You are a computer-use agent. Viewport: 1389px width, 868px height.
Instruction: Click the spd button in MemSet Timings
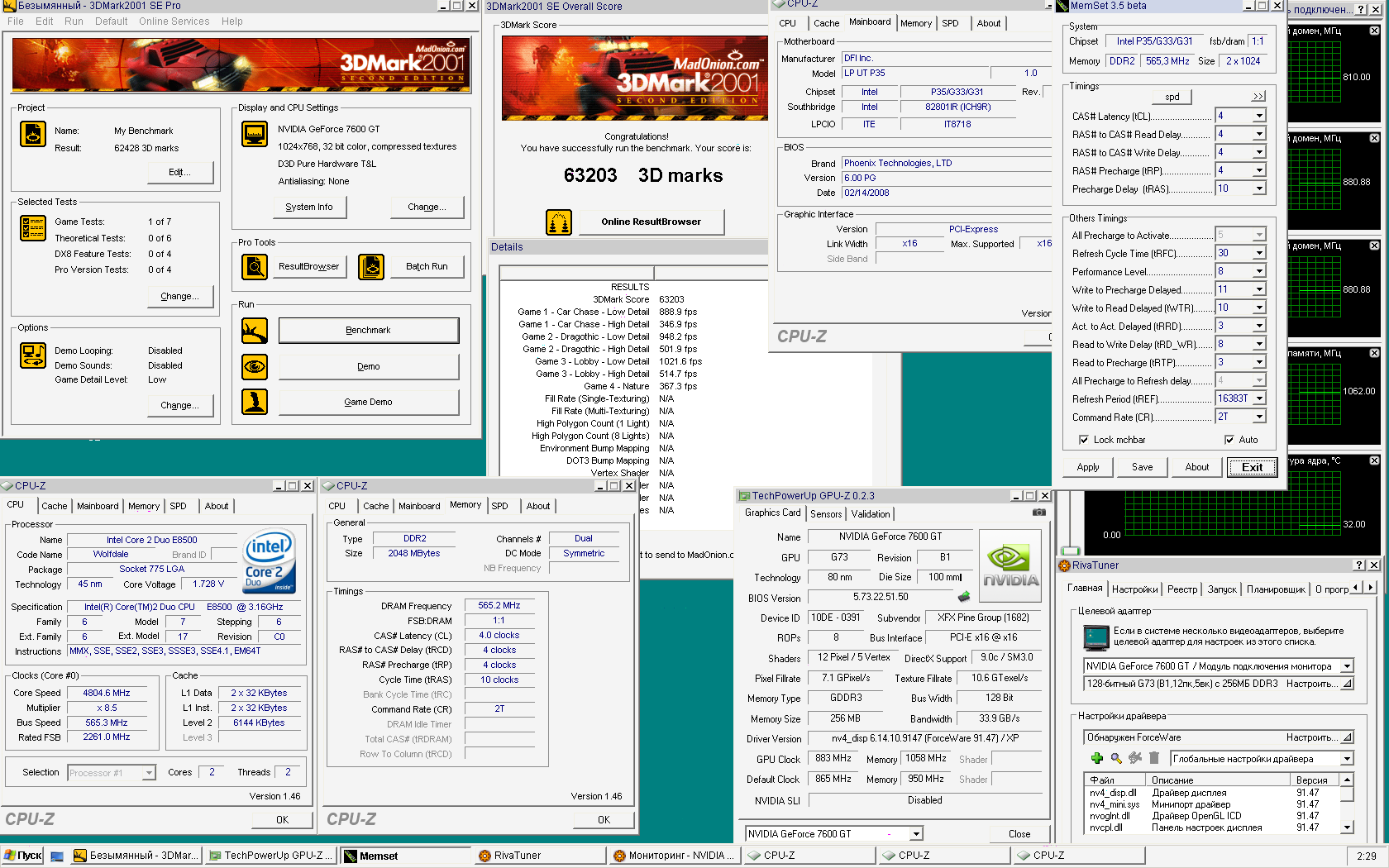[1172, 97]
